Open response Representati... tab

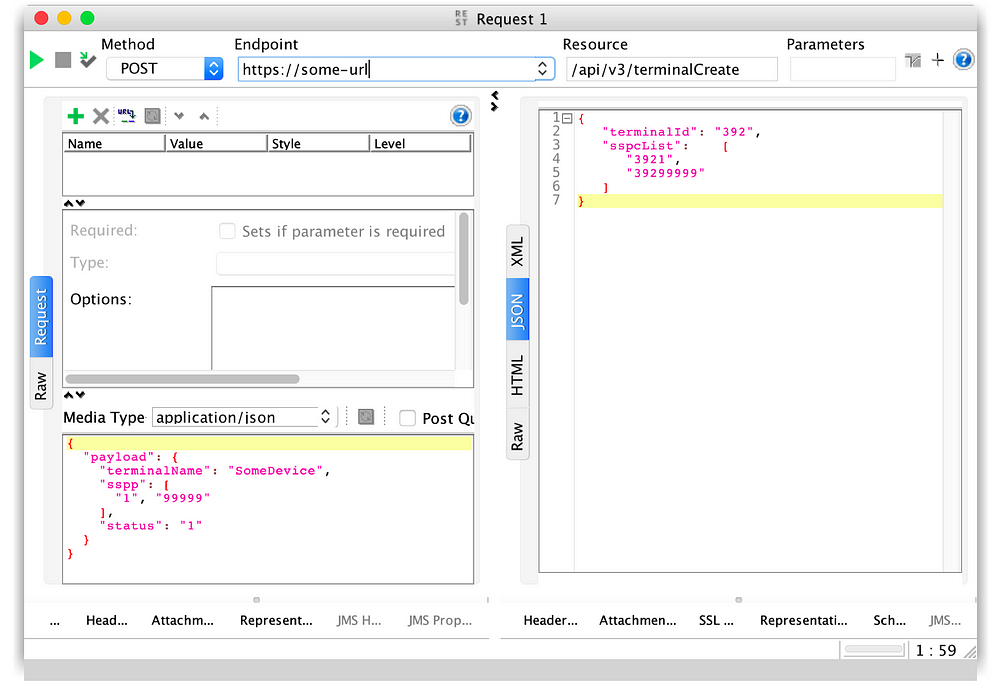click(804, 620)
